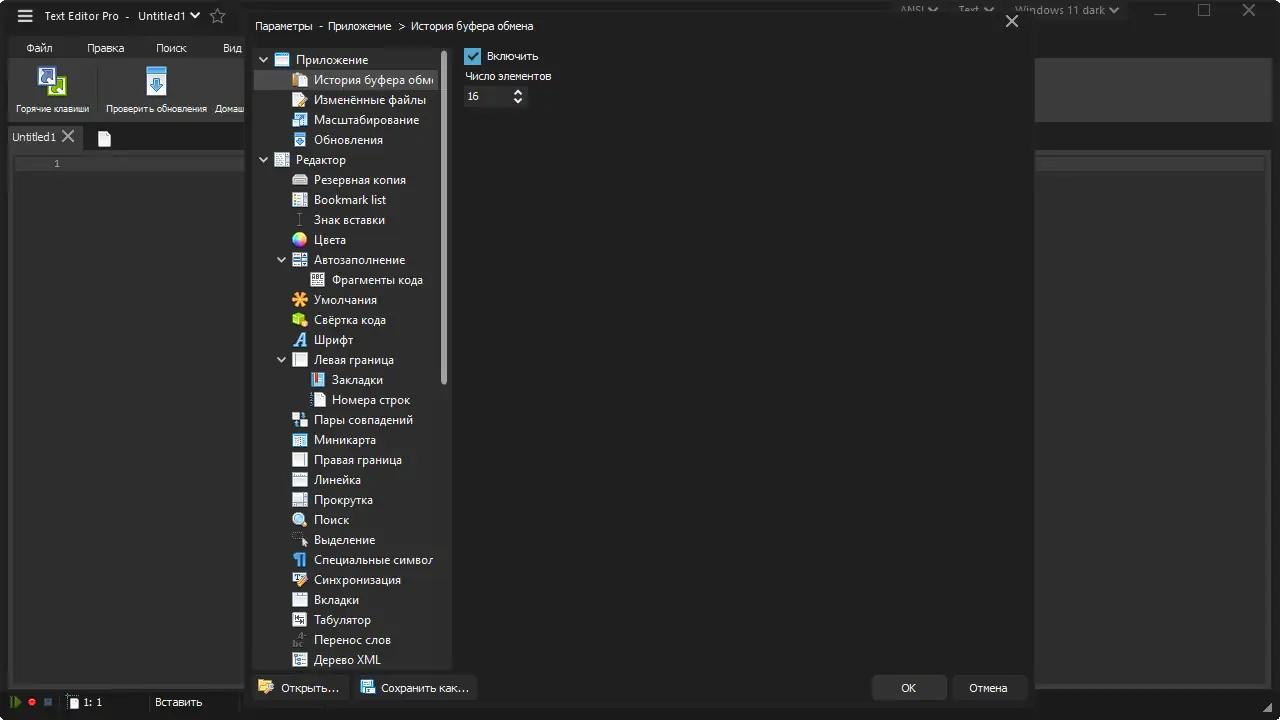Click the Открыть... button

(x=299, y=688)
